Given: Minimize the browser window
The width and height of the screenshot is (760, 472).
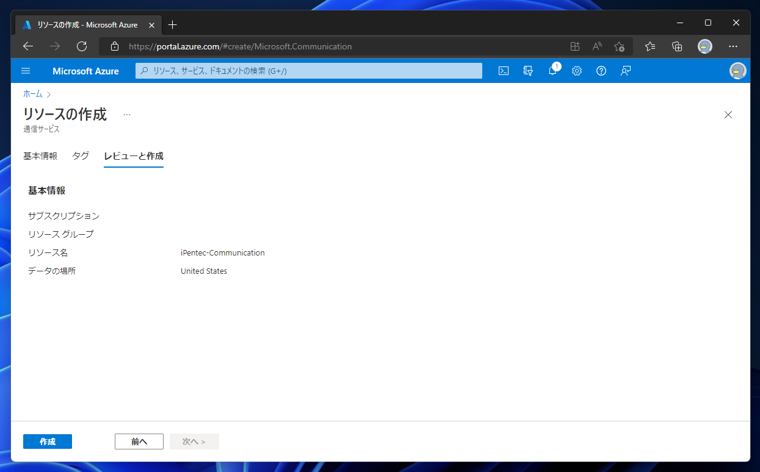Looking at the screenshot, I should tap(680, 23).
